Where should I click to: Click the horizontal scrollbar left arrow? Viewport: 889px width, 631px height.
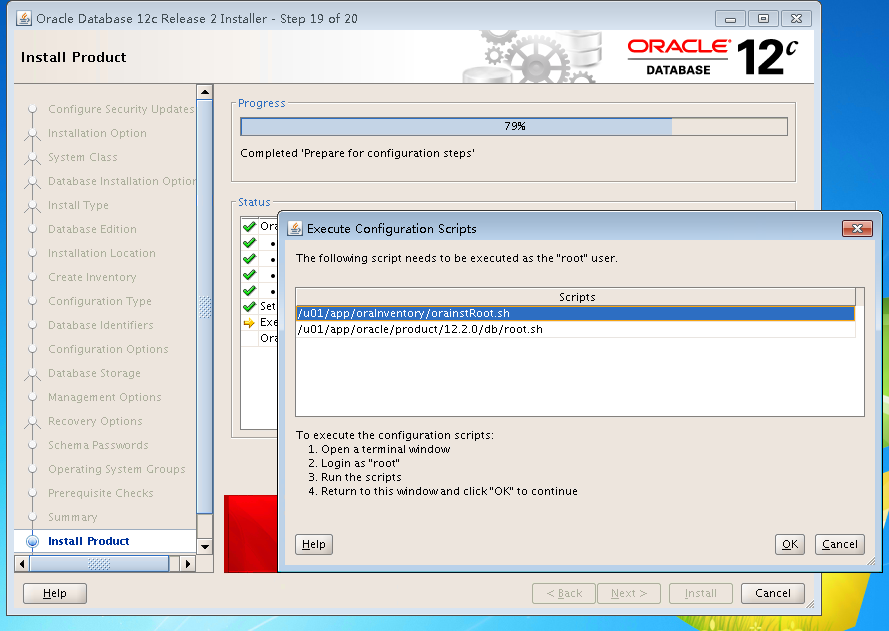(22, 564)
